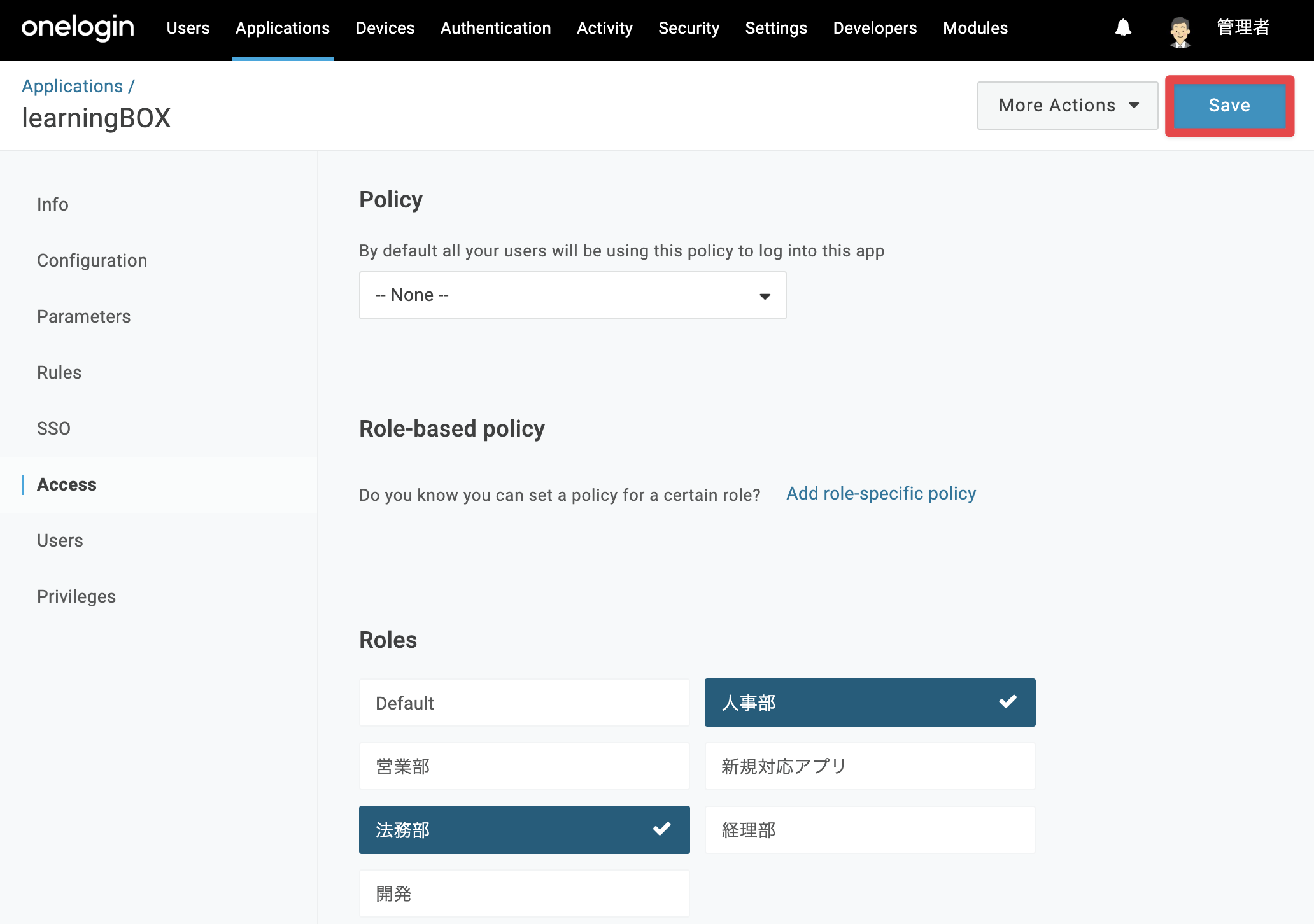Switch to the Privileges tab
The height and width of the screenshot is (924, 1314).
[x=76, y=596]
